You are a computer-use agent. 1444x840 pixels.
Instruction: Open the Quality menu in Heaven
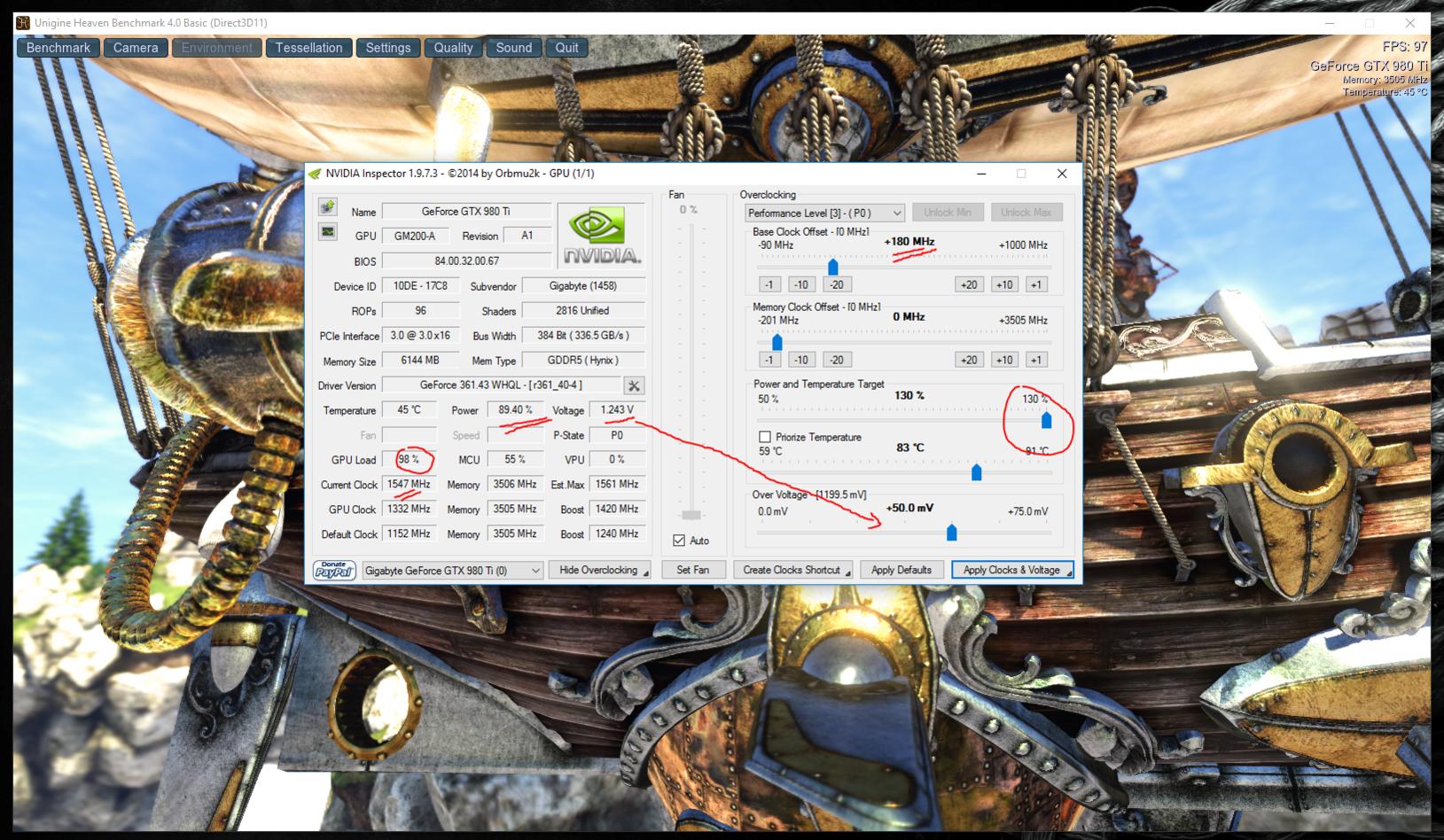[x=453, y=48]
